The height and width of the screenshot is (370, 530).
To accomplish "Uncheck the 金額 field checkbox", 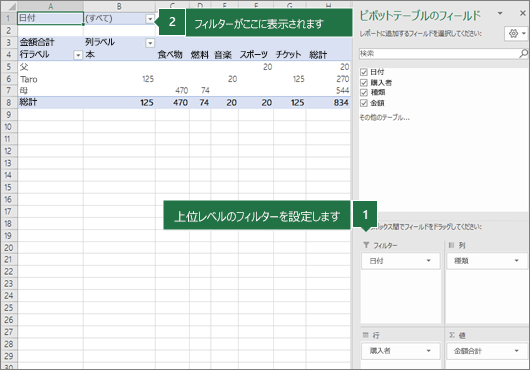I will (x=364, y=103).
